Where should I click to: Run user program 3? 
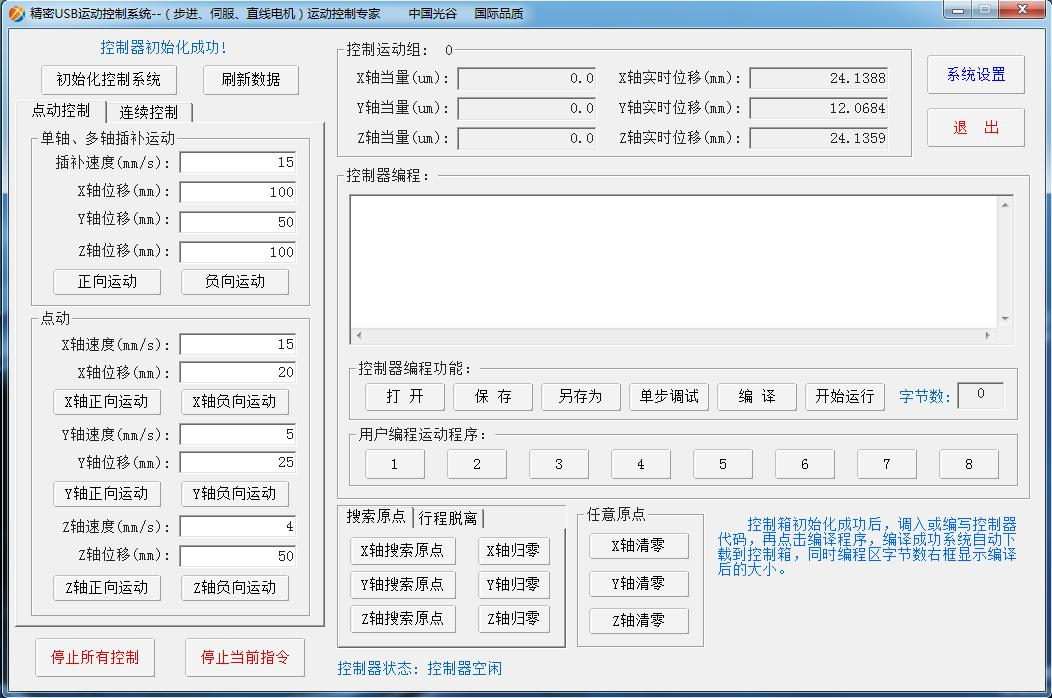pos(559,464)
